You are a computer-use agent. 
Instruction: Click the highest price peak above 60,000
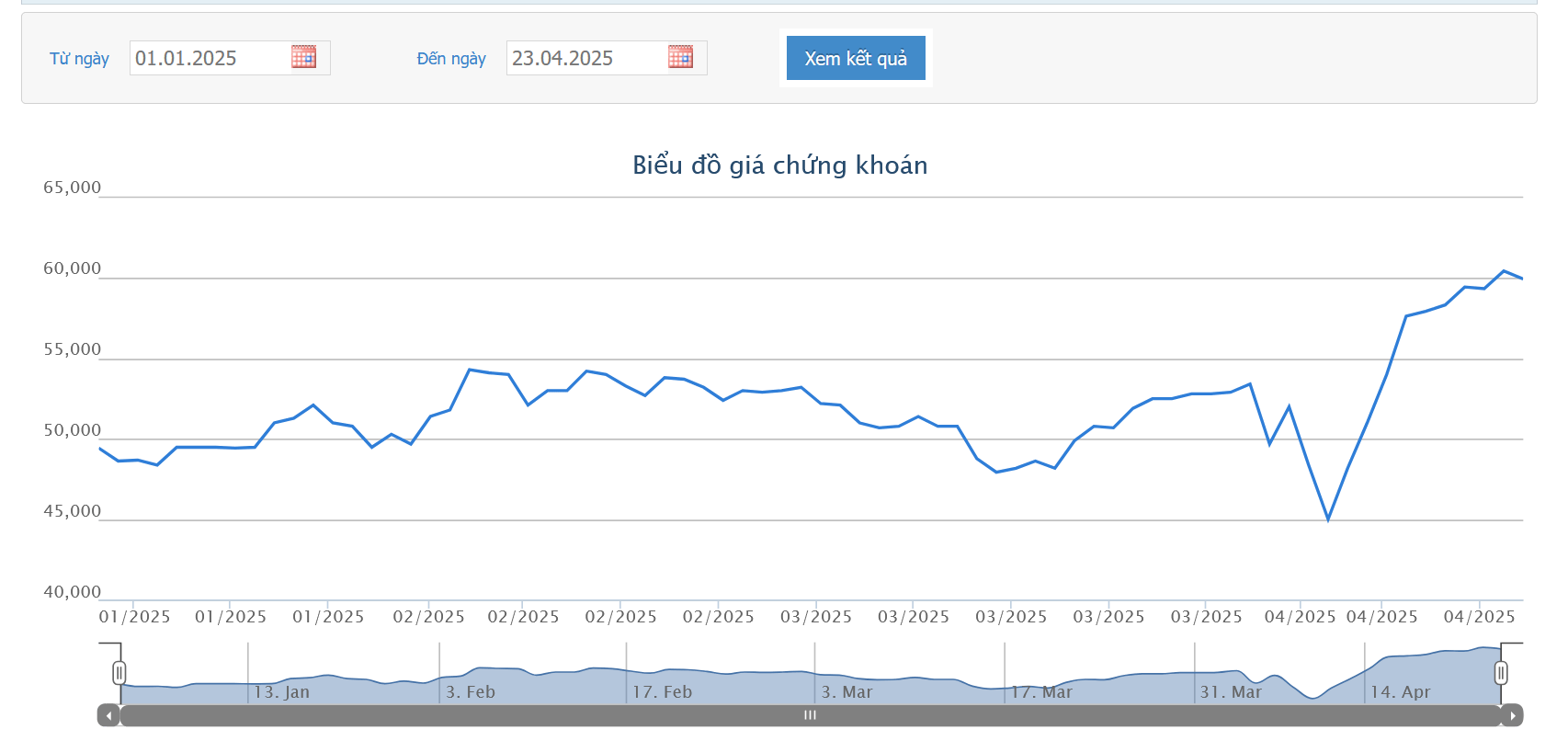pyautogui.click(x=1504, y=270)
